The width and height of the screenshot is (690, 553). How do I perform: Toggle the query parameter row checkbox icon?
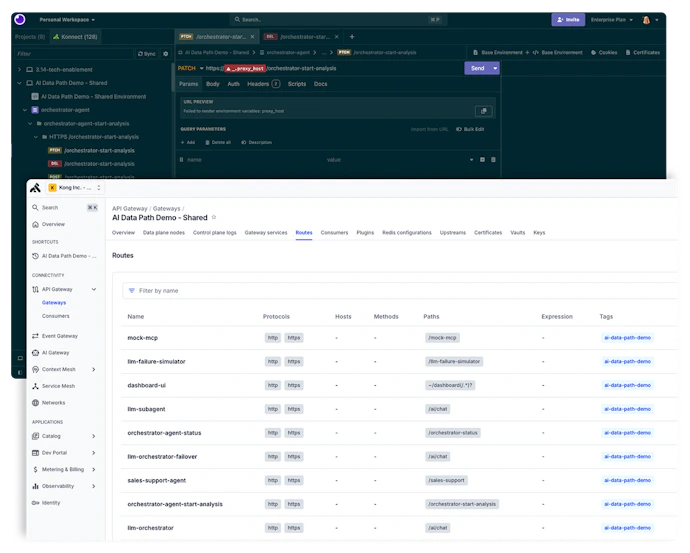(x=482, y=160)
